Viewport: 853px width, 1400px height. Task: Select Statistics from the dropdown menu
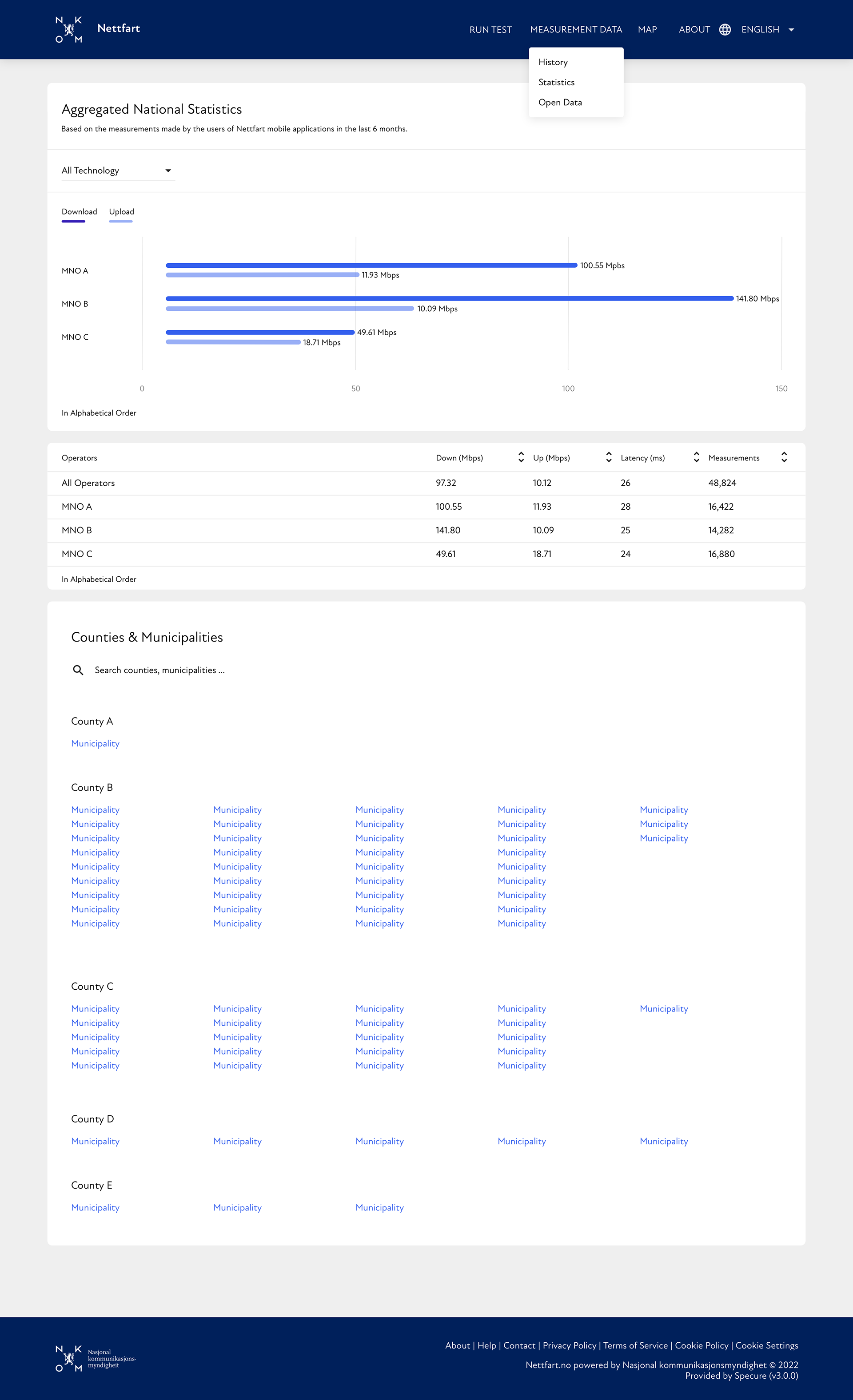pos(556,83)
